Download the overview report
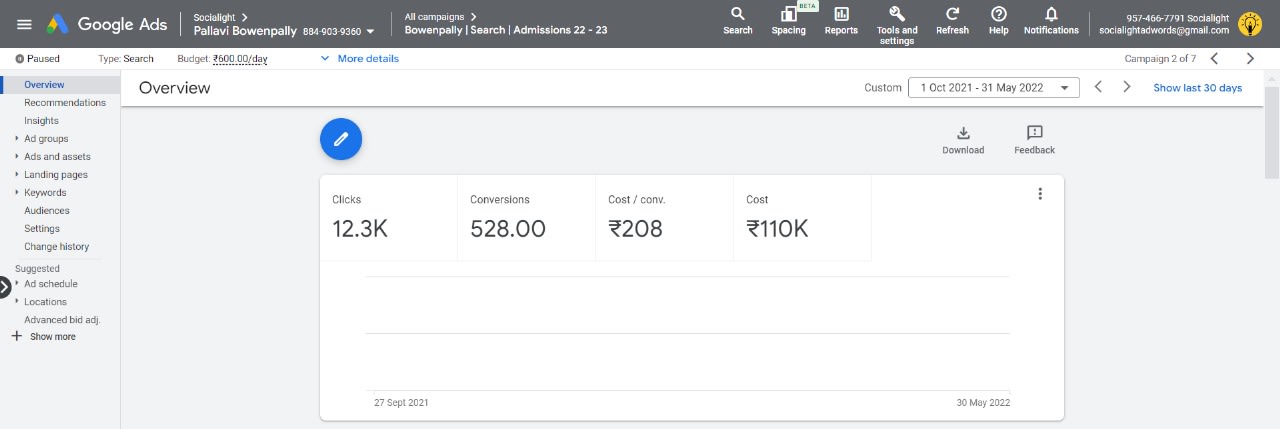 (963, 133)
